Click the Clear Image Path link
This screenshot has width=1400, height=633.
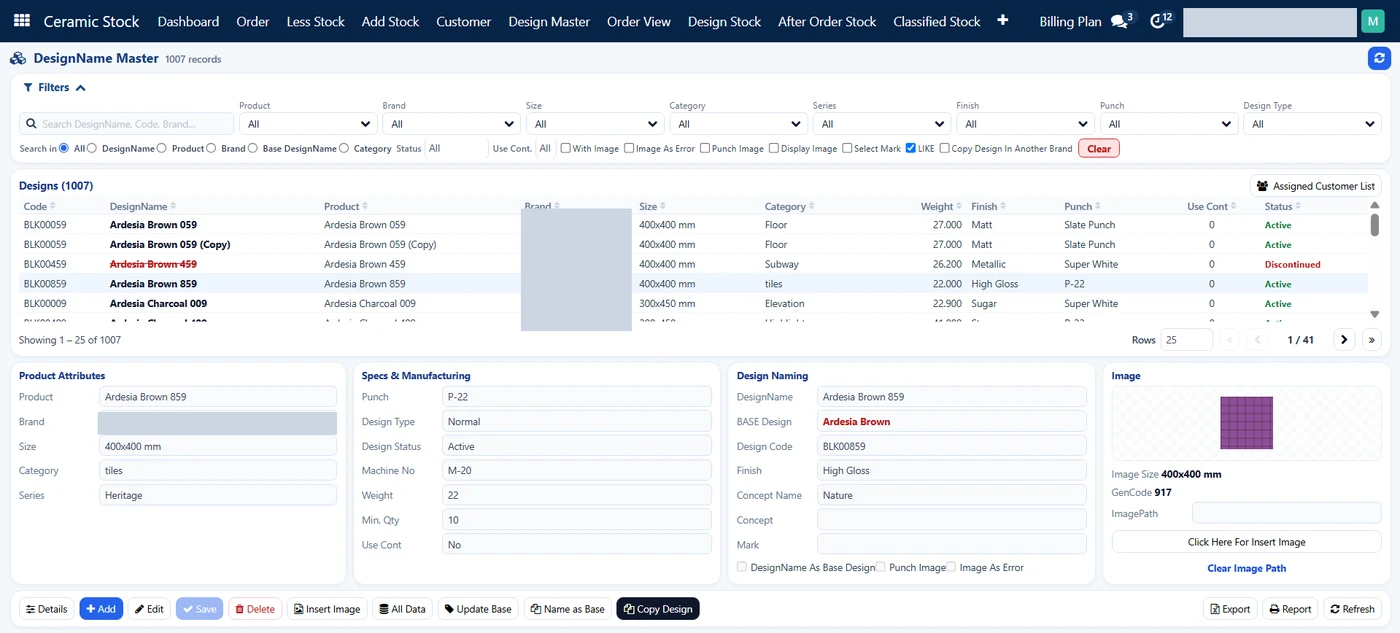pyautogui.click(x=1247, y=568)
